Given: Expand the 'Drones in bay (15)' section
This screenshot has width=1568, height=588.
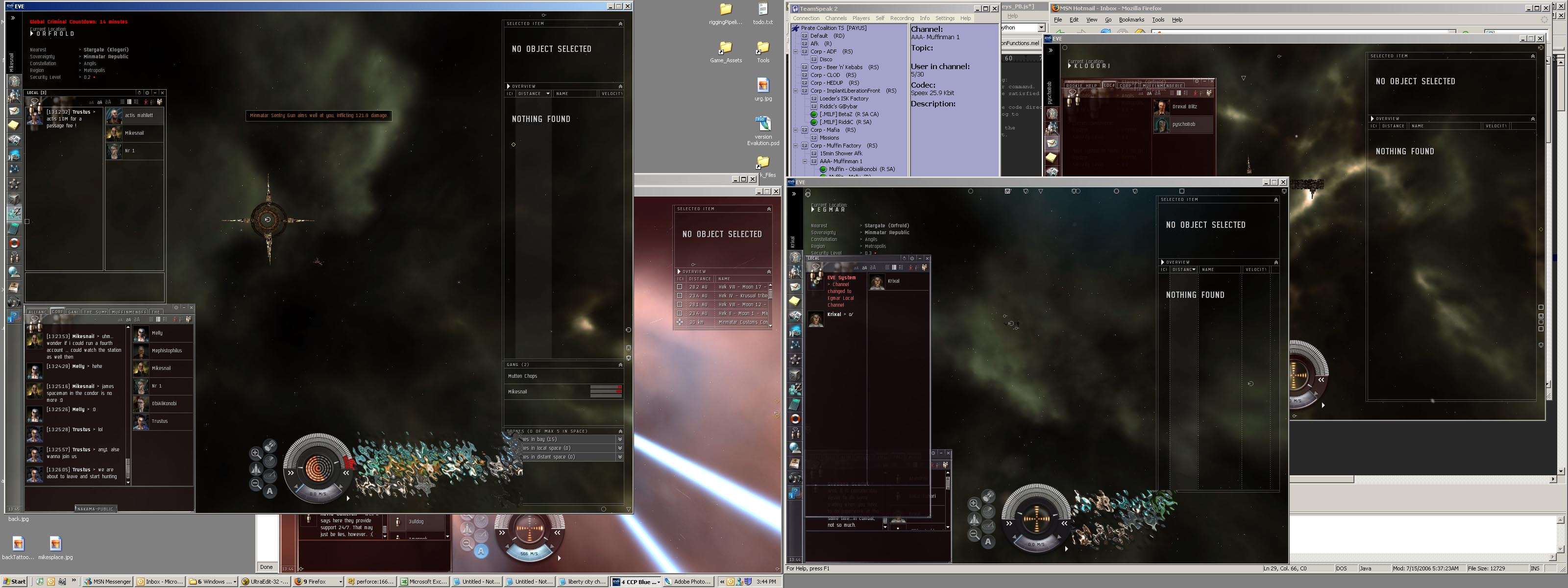Looking at the screenshot, I should point(620,440).
